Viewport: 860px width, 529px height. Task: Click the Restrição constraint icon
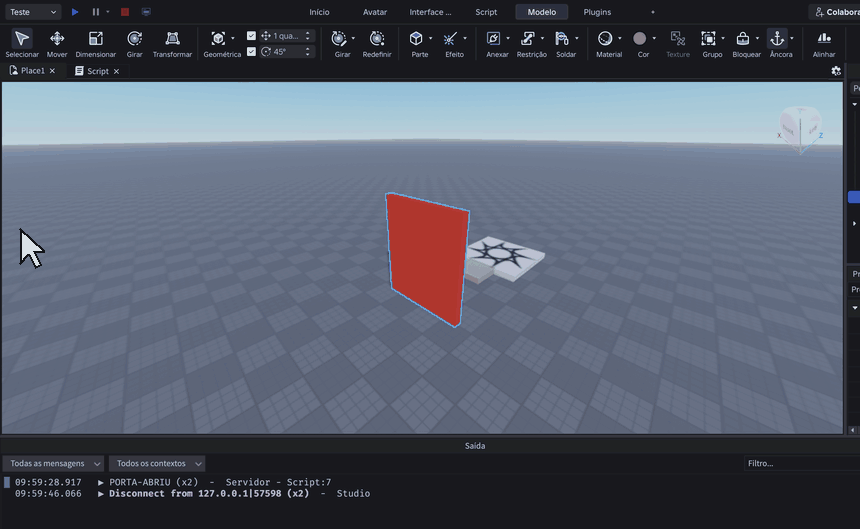point(528,38)
